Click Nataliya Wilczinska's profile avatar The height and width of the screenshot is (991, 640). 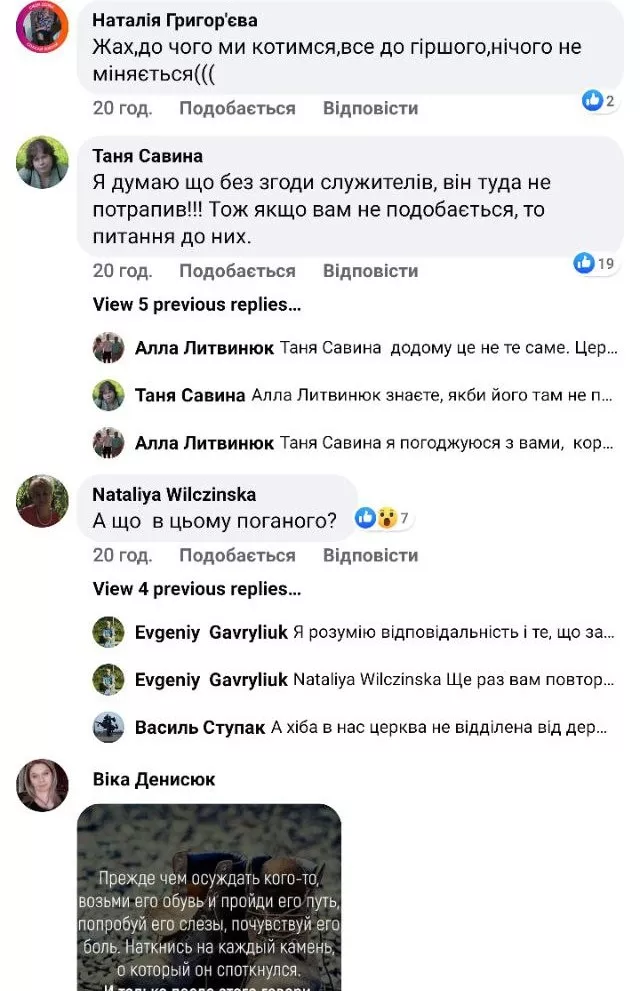click(x=43, y=501)
